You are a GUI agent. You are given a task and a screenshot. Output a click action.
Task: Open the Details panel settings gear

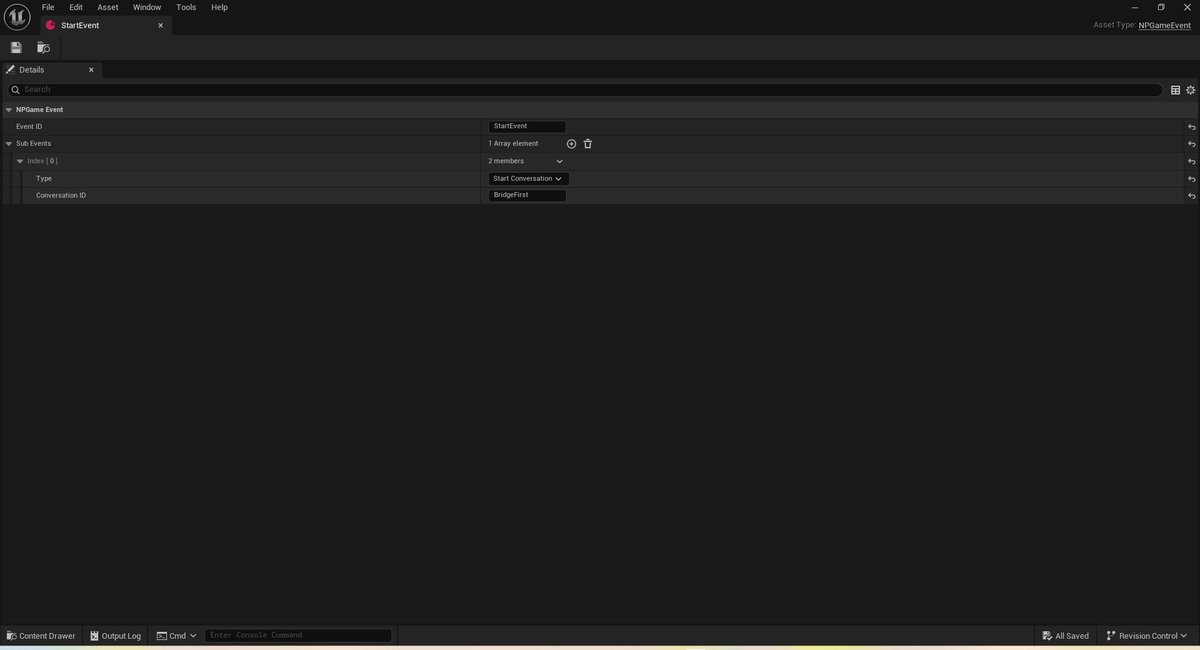coord(1190,89)
